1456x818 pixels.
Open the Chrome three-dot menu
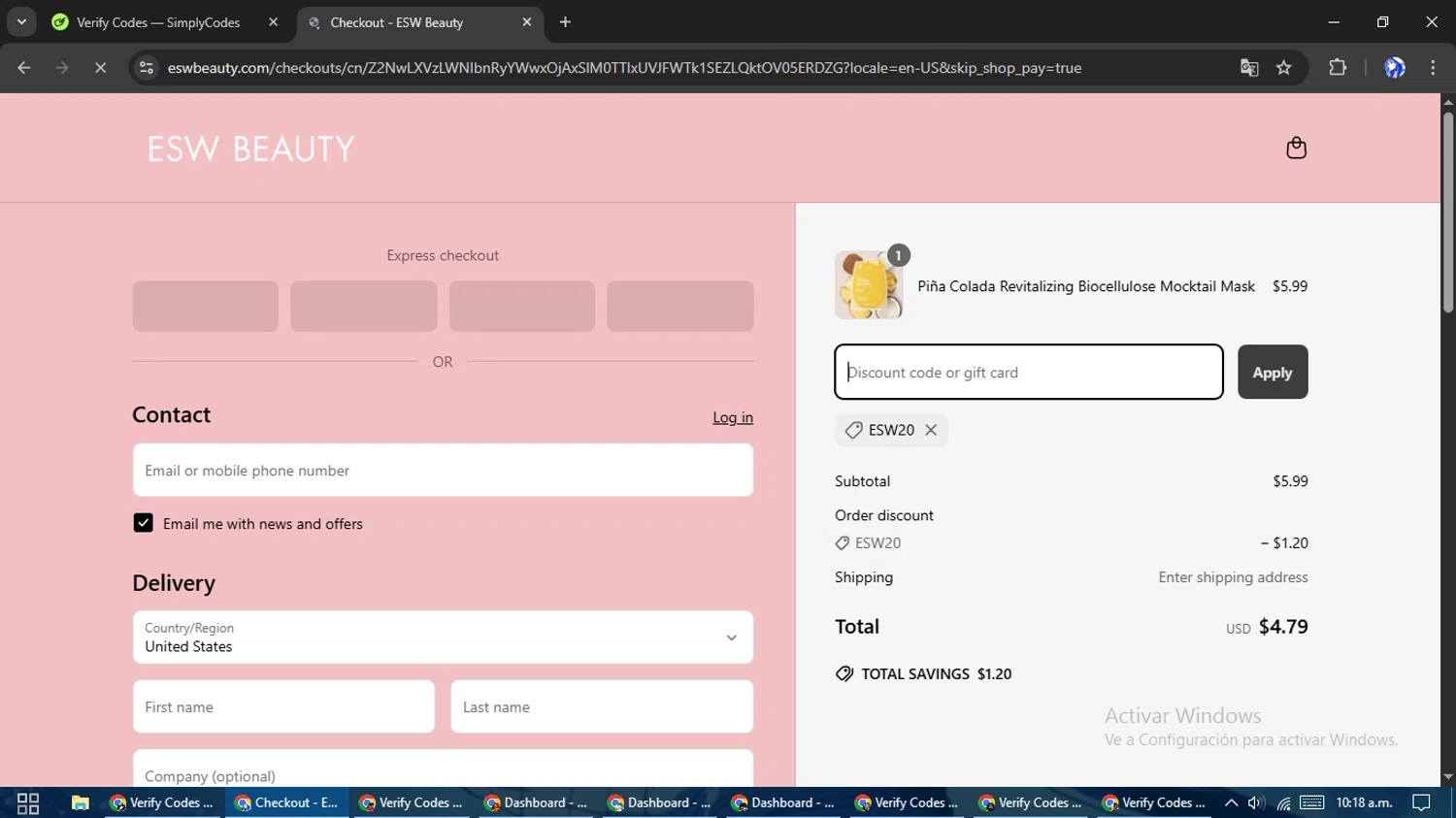[x=1433, y=68]
